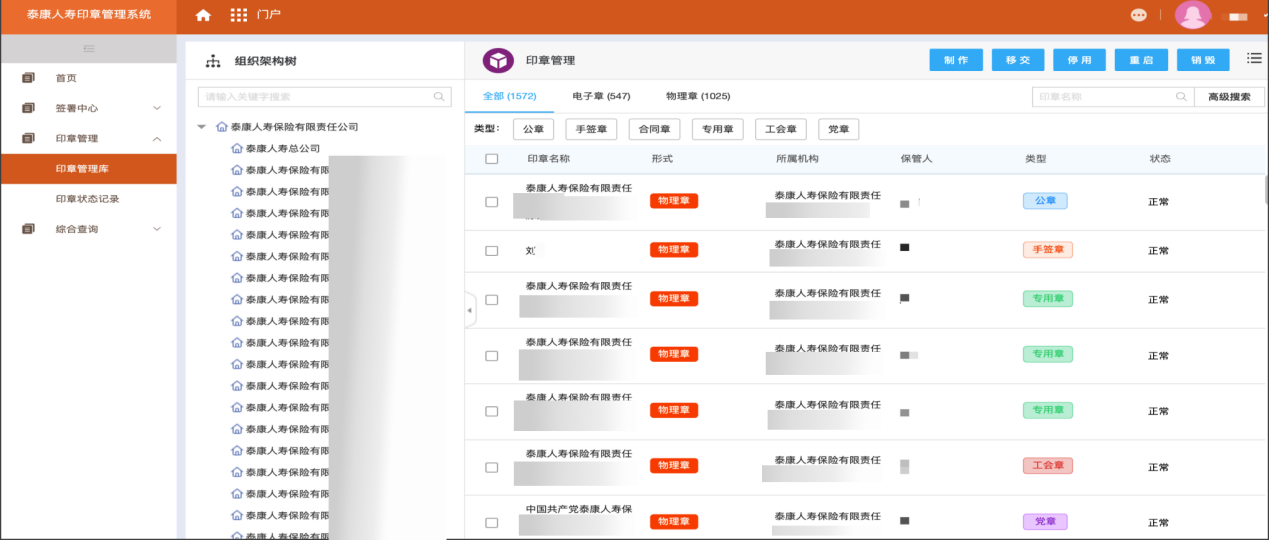Viewport: 1269px width, 540px height.
Task: Filter by type 合同章
Action: click(654, 129)
